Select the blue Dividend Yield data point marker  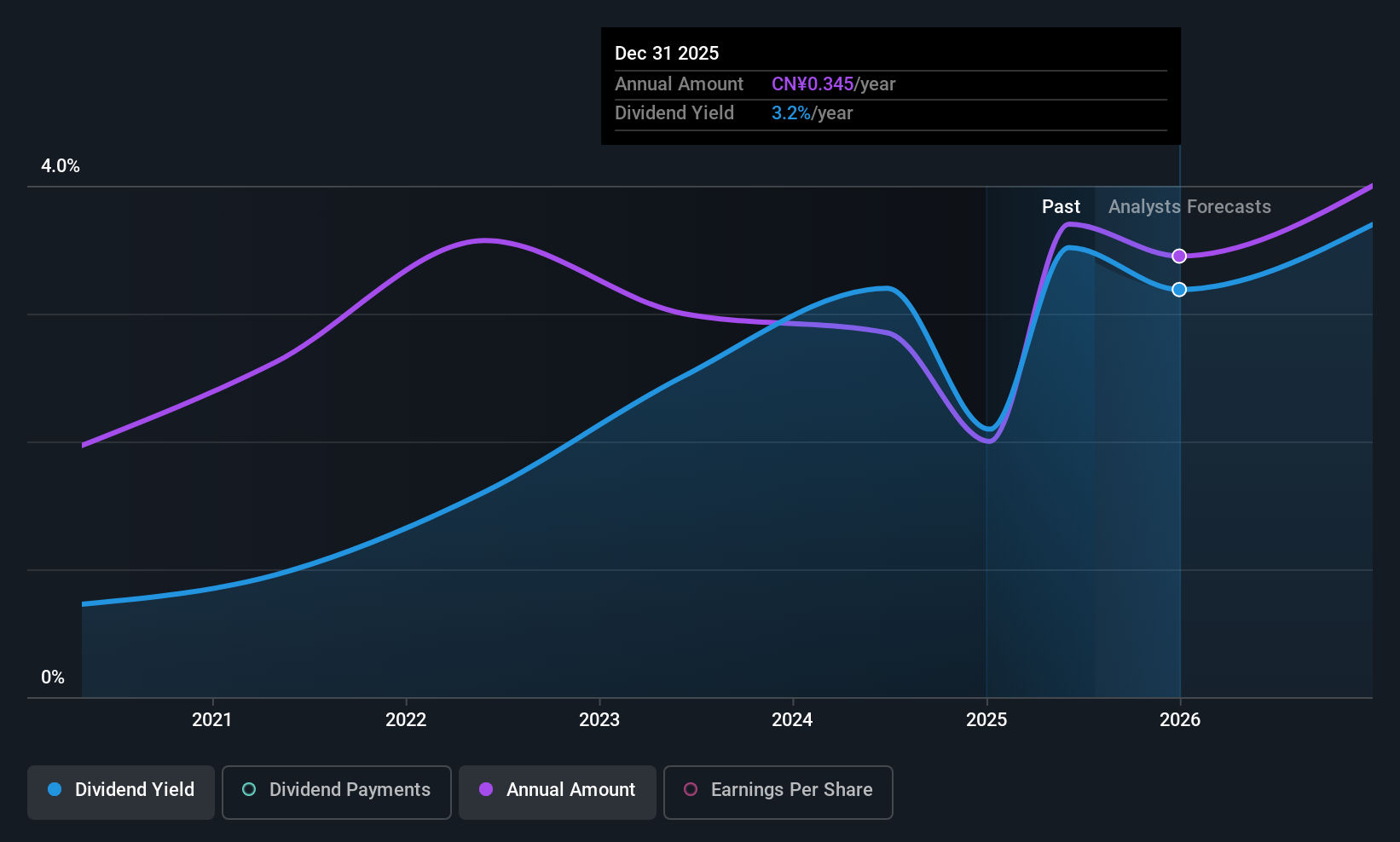(x=1179, y=290)
